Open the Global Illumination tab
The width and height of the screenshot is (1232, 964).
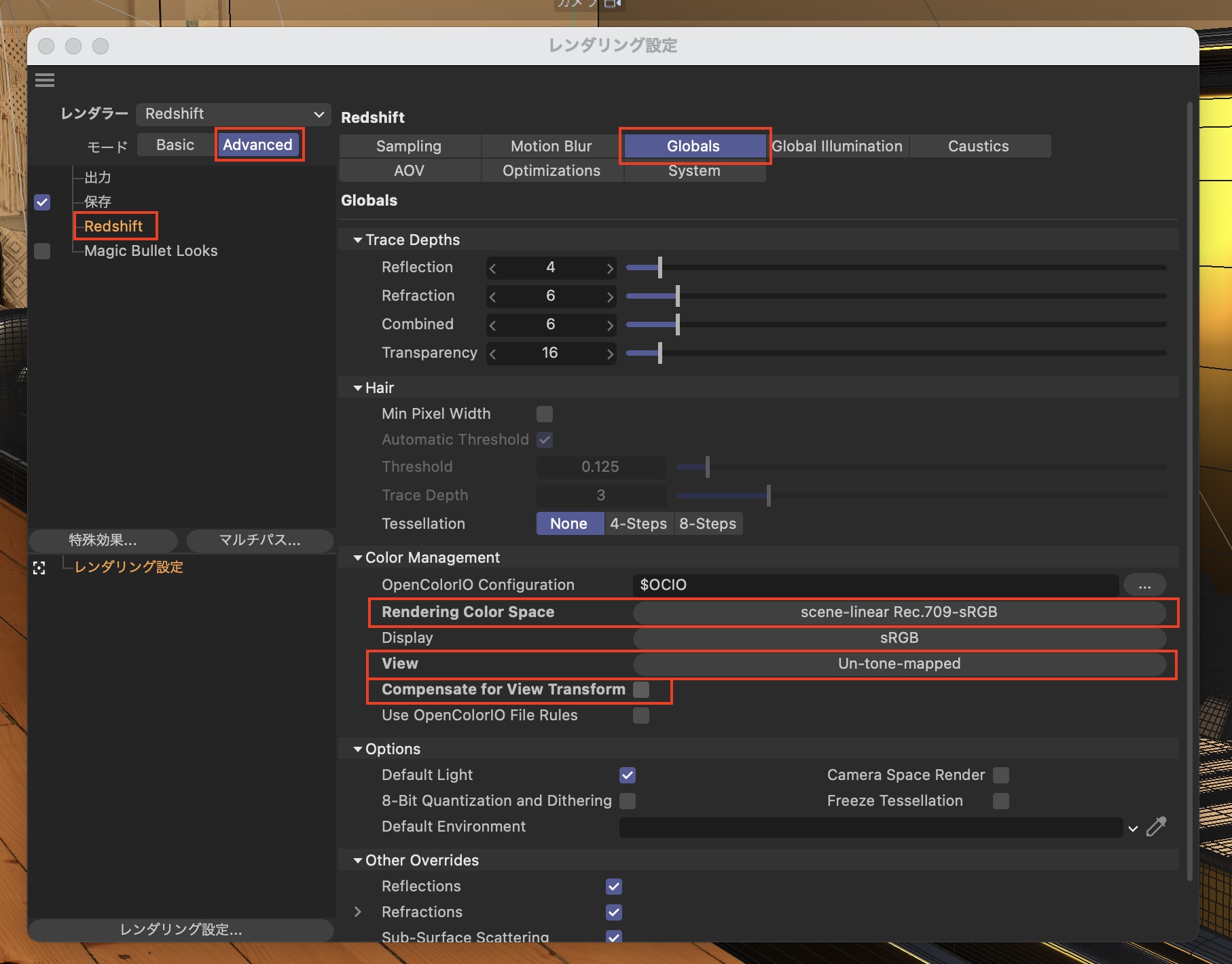tap(837, 146)
